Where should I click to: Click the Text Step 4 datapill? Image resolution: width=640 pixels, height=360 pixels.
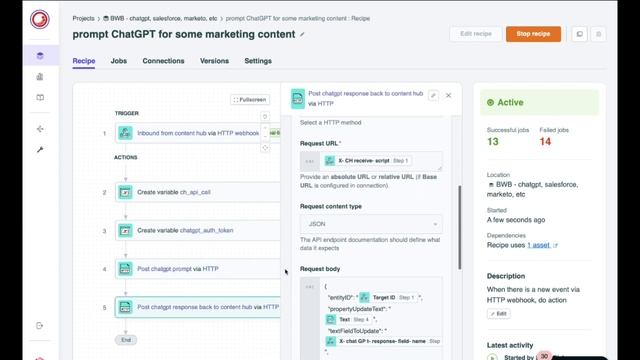click(348, 320)
